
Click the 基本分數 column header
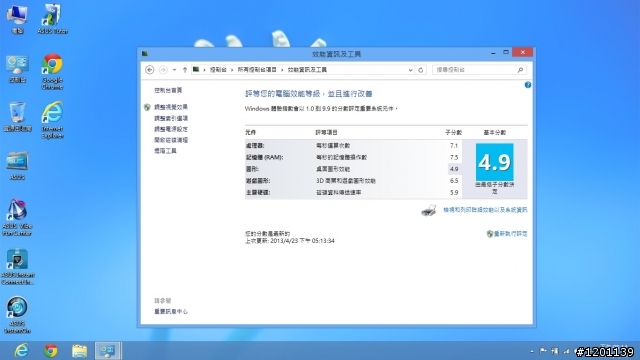pos(494,132)
